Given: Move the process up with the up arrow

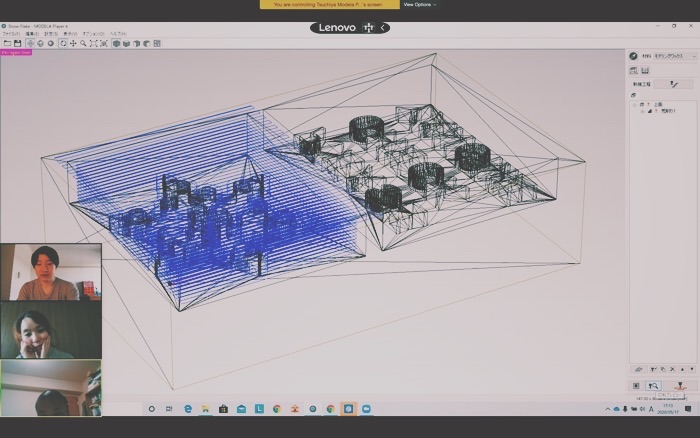Looking at the screenshot, I should pyautogui.click(x=682, y=369).
